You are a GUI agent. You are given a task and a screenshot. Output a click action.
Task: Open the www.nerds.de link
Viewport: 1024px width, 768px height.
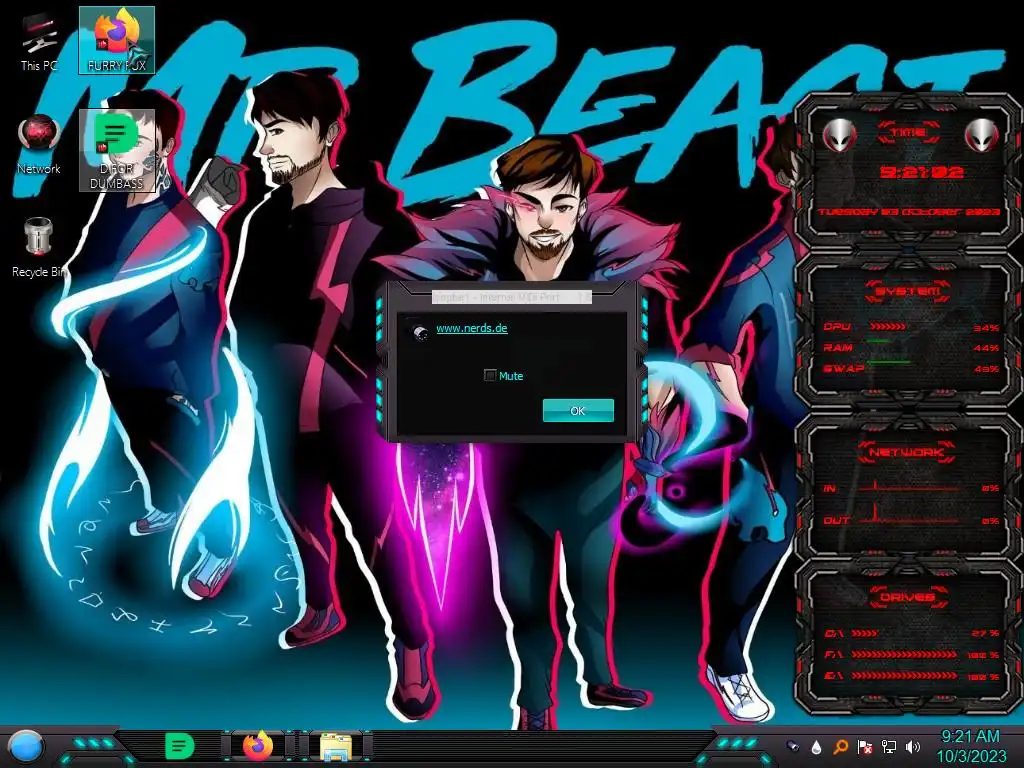(472, 328)
